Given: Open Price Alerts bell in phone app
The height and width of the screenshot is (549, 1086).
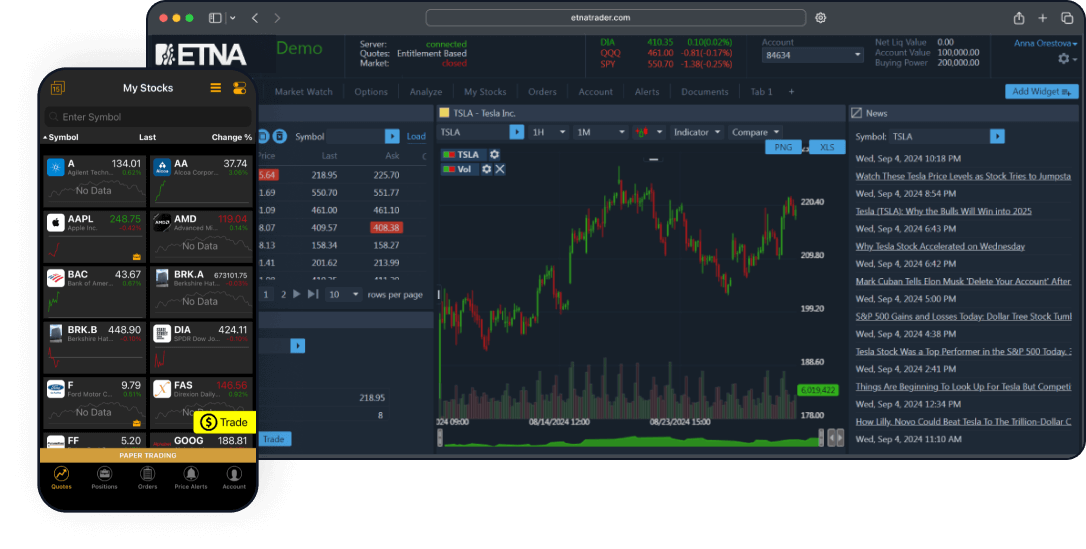Looking at the screenshot, I should [x=190, y=478].
